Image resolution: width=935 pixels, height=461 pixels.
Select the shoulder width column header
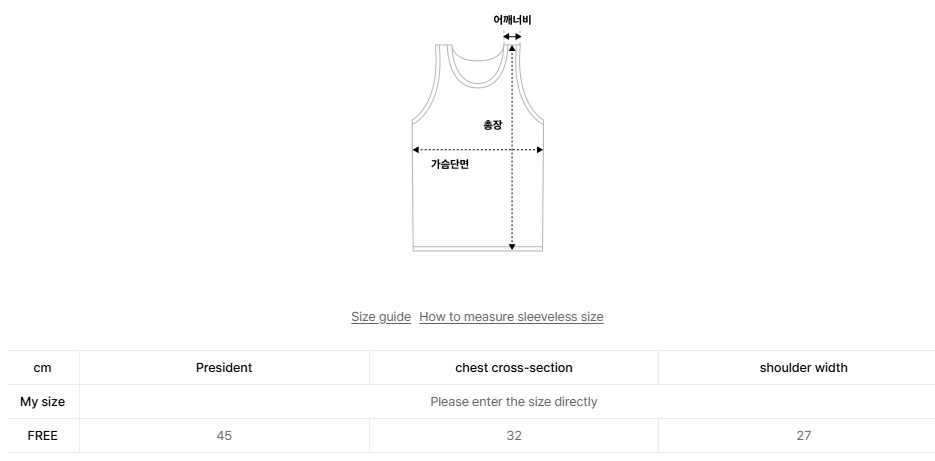[x=803, y=368]
